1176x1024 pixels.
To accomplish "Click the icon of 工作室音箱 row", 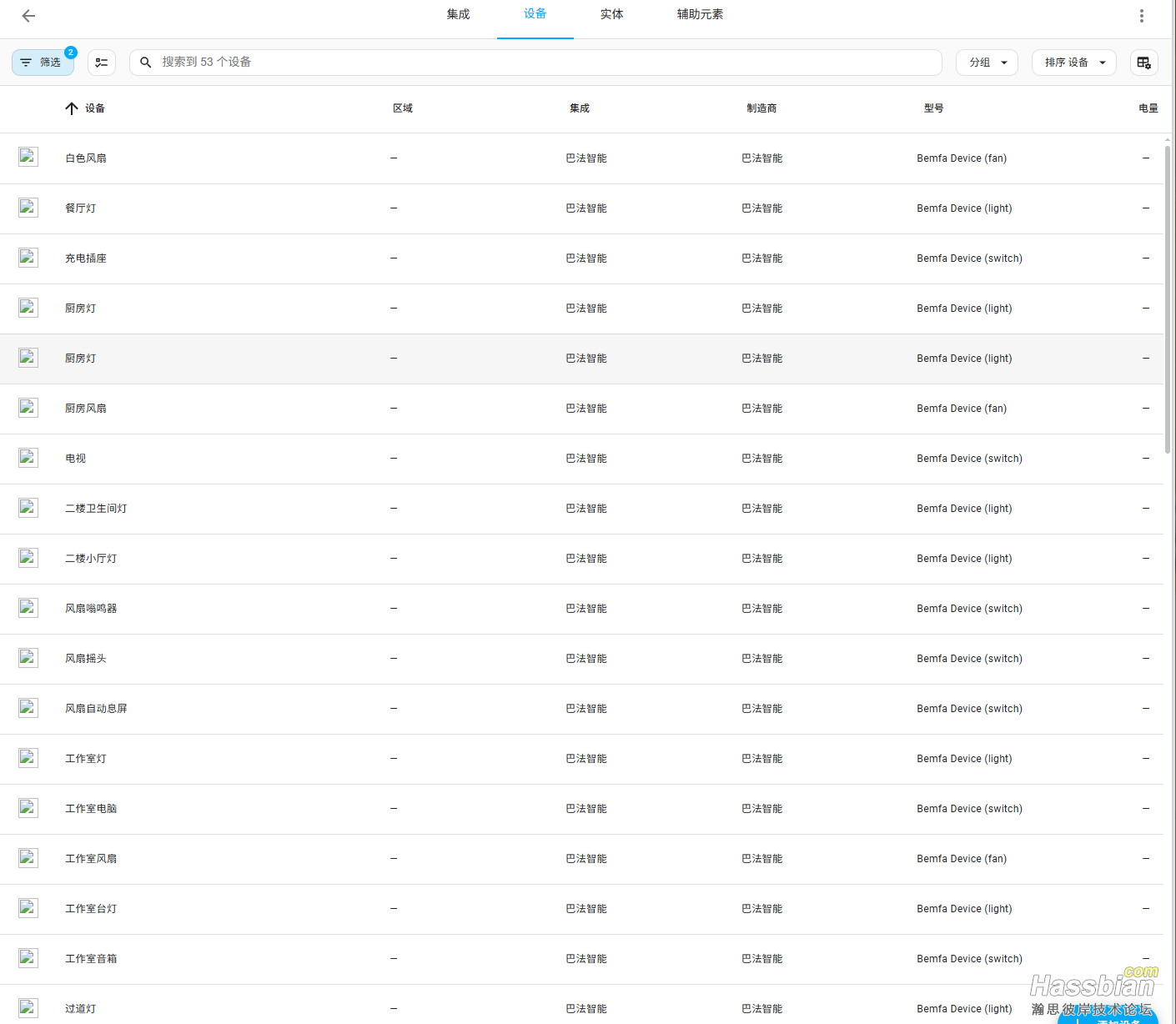I will [28, 958].
